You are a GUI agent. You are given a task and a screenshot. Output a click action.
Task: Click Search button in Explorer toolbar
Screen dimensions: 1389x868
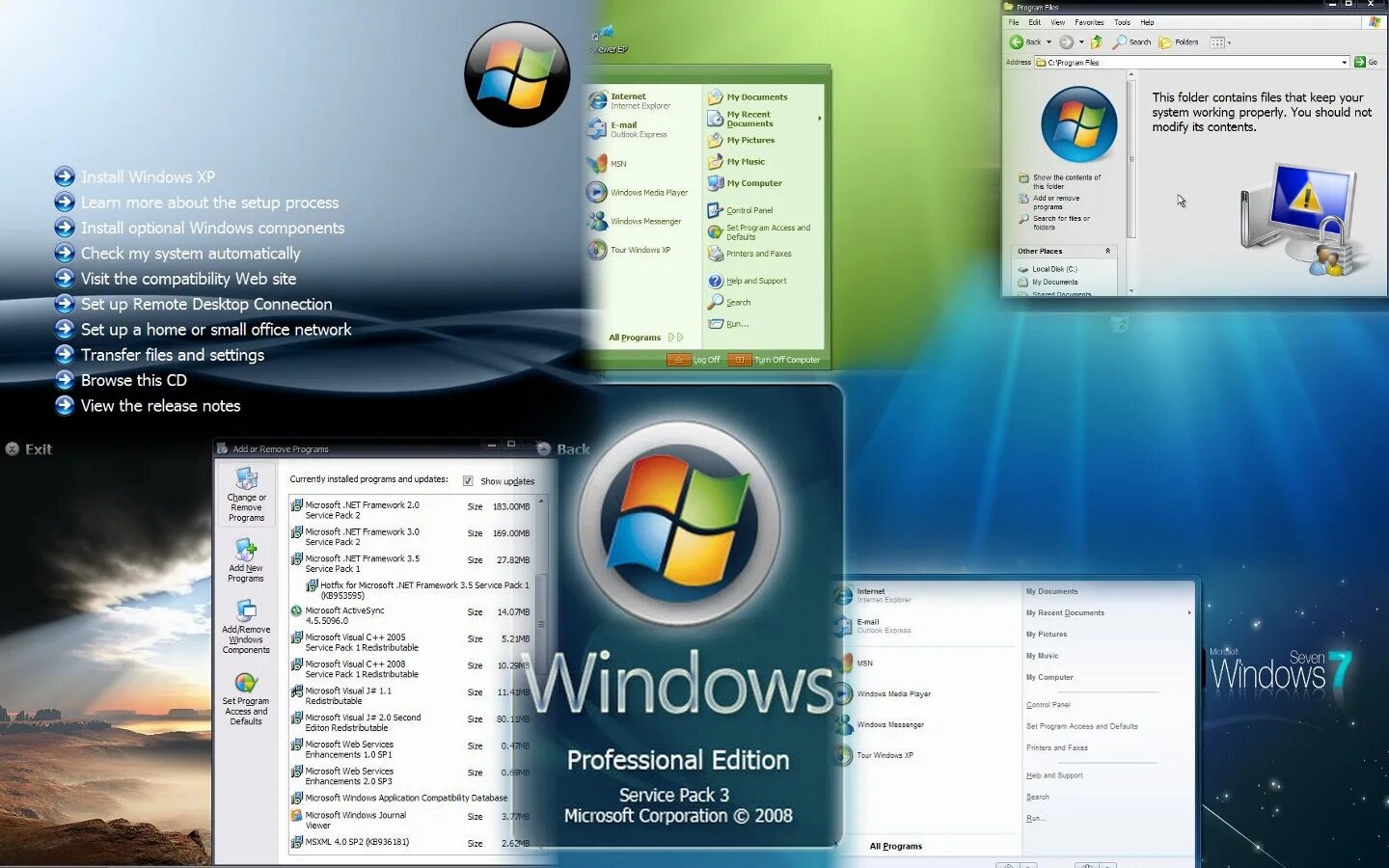[x=1132, y=42]
